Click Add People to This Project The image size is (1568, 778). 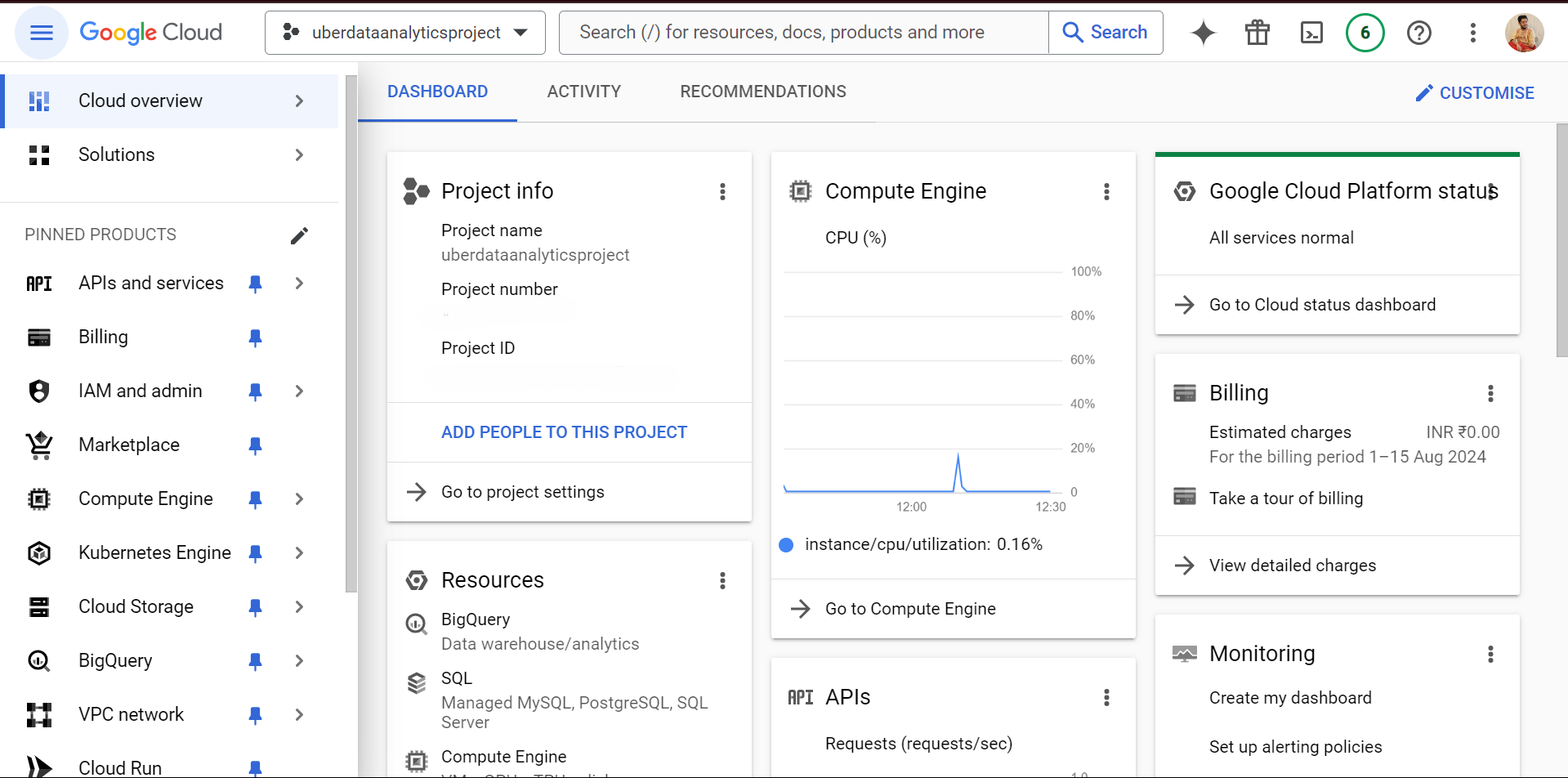coord(564,432)
